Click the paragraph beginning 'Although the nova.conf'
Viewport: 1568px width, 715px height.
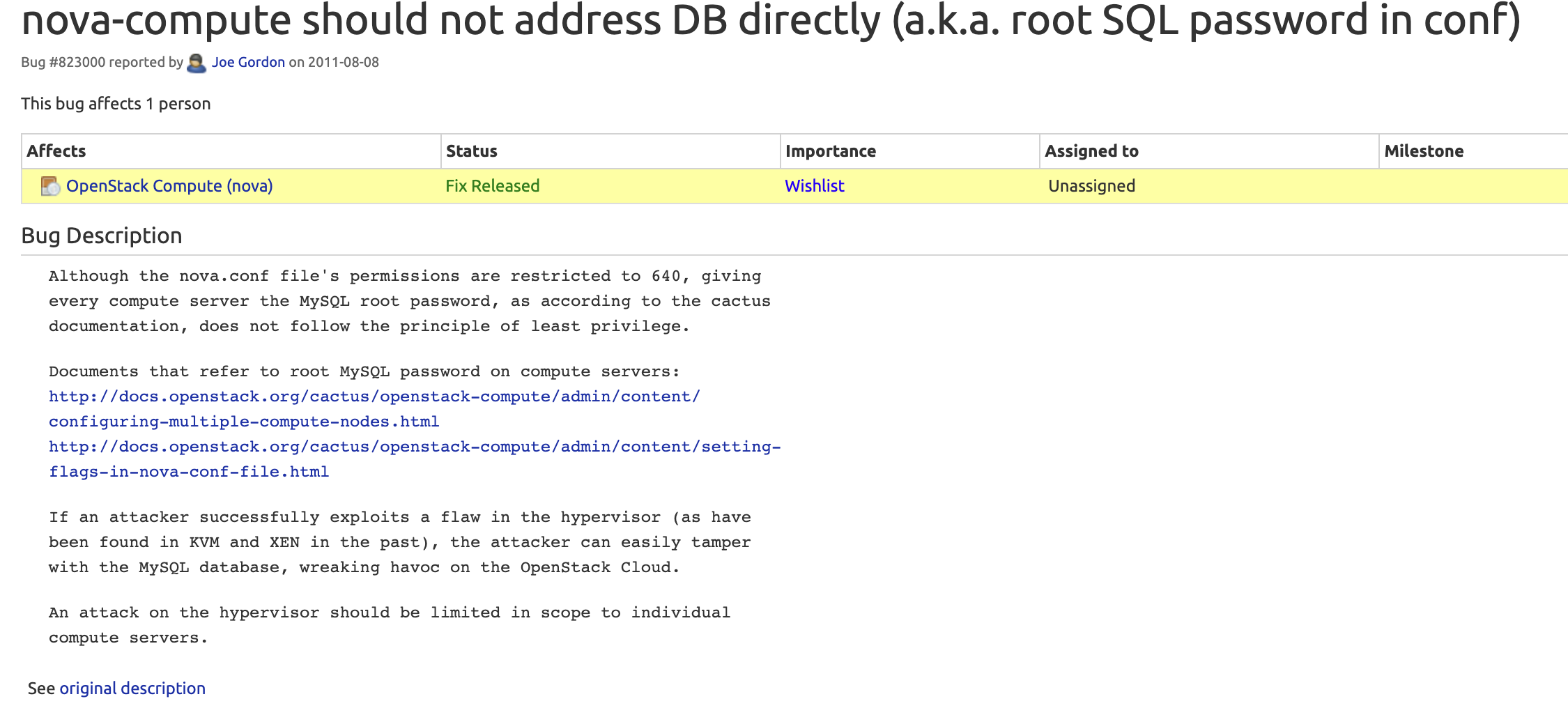point(410,301)
